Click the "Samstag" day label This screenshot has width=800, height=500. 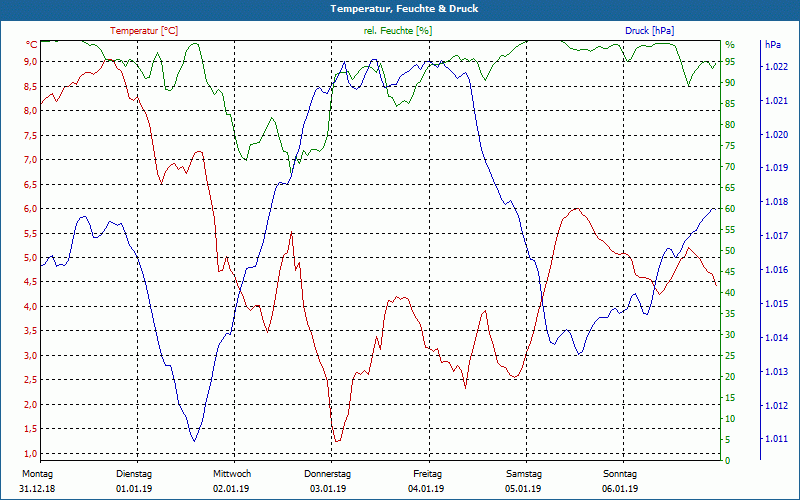(x=523, y=474)
